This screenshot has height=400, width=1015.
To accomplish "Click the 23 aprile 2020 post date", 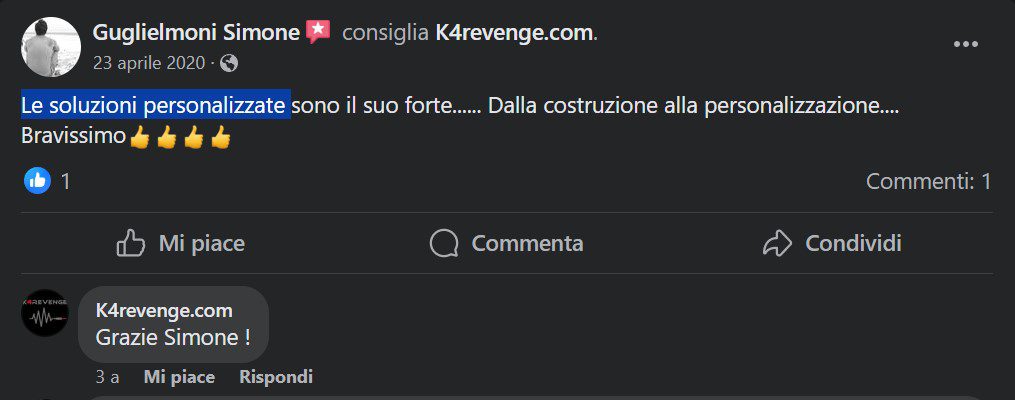I will (150, 63).
